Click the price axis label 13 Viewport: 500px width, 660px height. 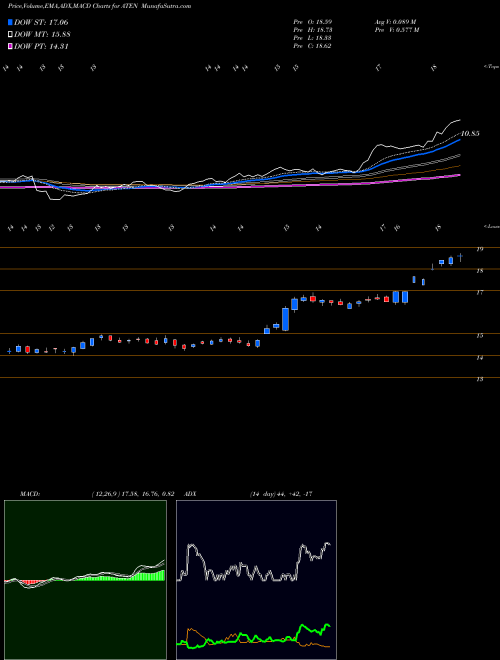(x=479, y=379)
